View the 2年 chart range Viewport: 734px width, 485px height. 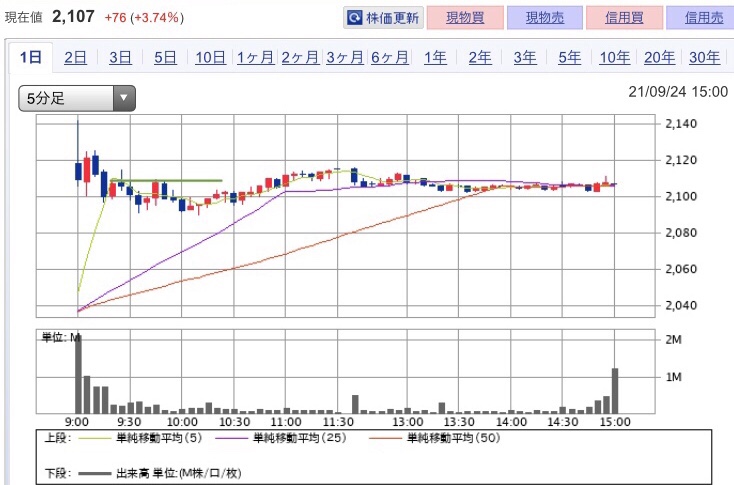[480, 58]
